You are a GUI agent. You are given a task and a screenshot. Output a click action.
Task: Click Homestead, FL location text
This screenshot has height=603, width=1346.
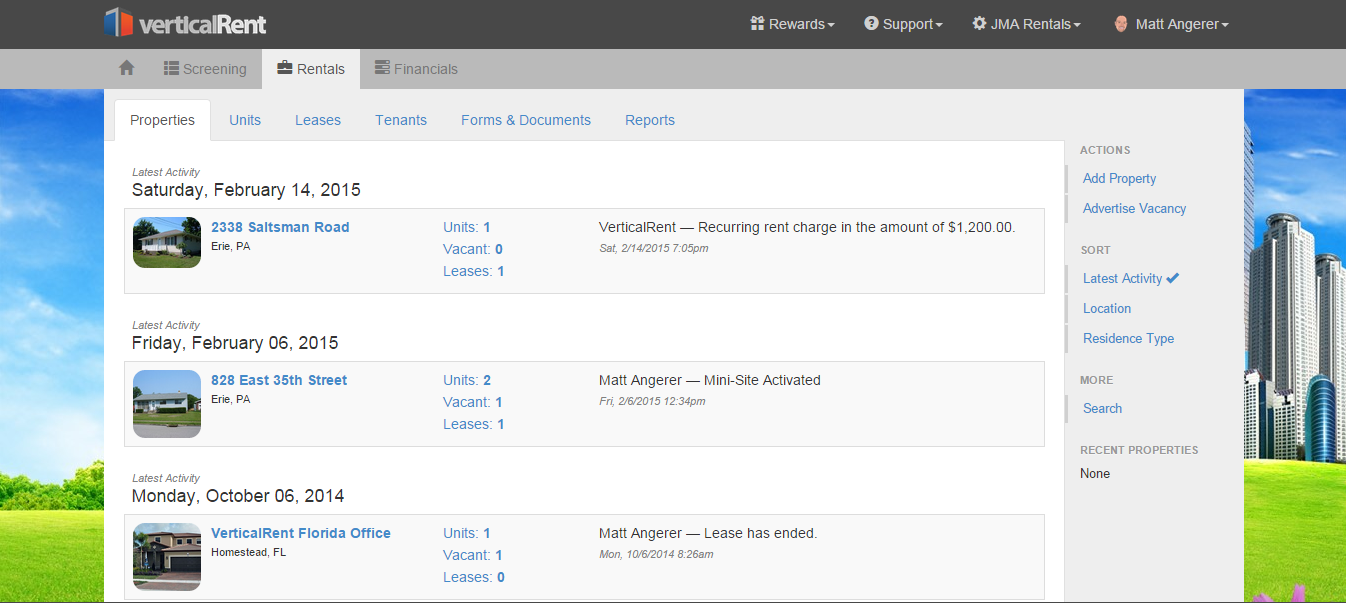tap(249, 552)
